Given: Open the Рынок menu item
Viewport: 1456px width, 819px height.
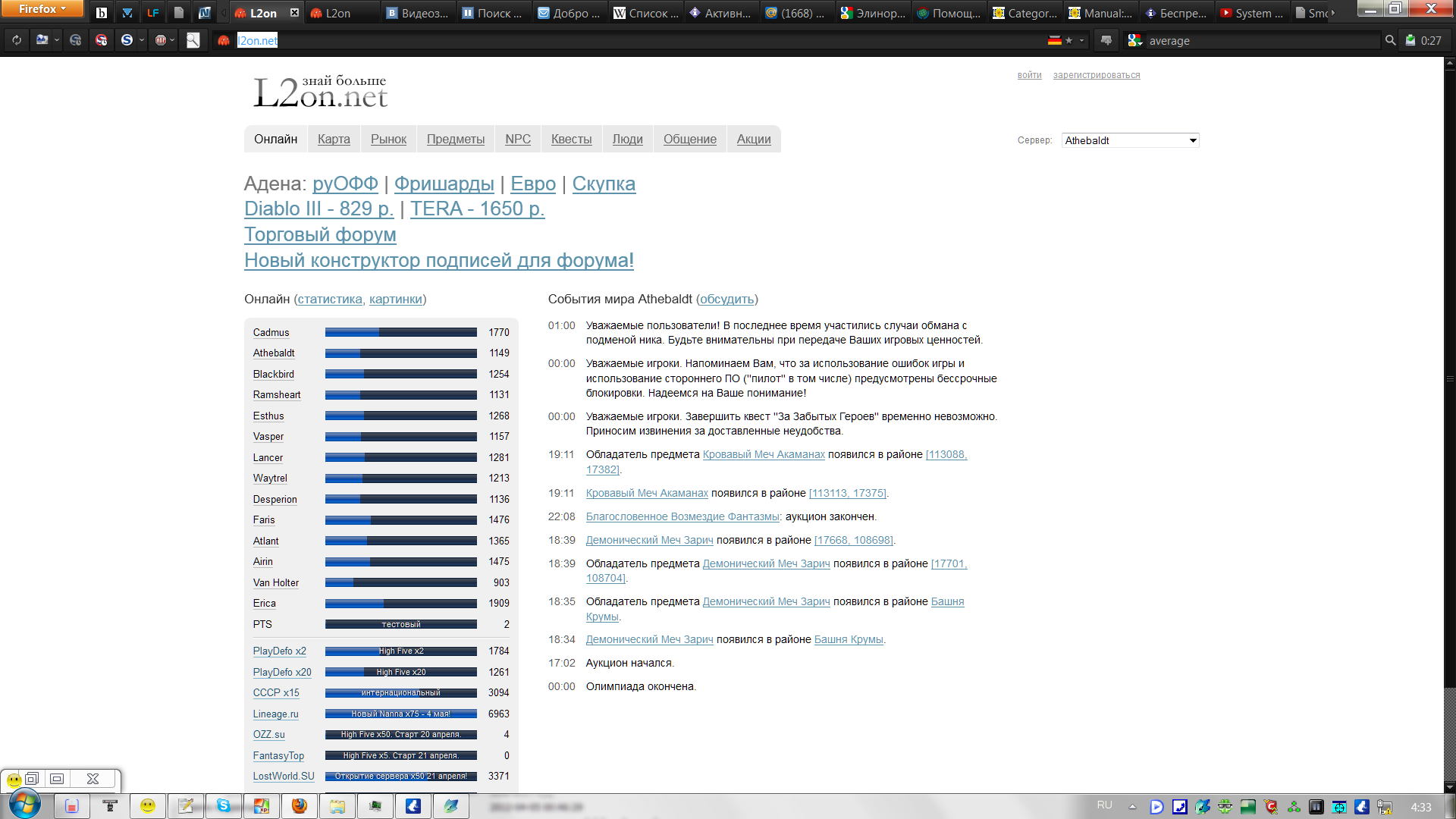Looking at the screenshot, I should [388, 139].
